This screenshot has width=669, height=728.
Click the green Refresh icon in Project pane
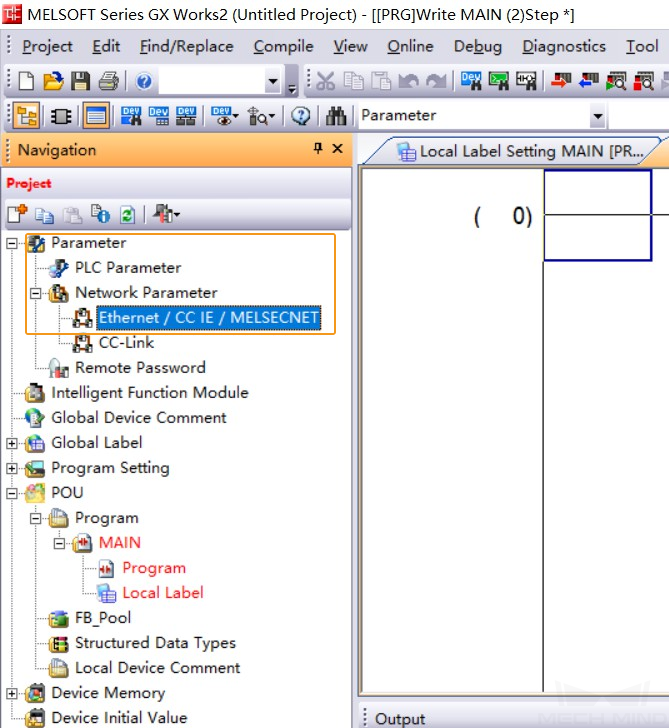(x=127, y=215)
